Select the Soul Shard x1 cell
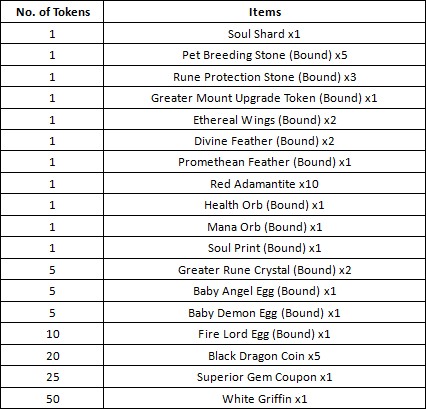 265,33
